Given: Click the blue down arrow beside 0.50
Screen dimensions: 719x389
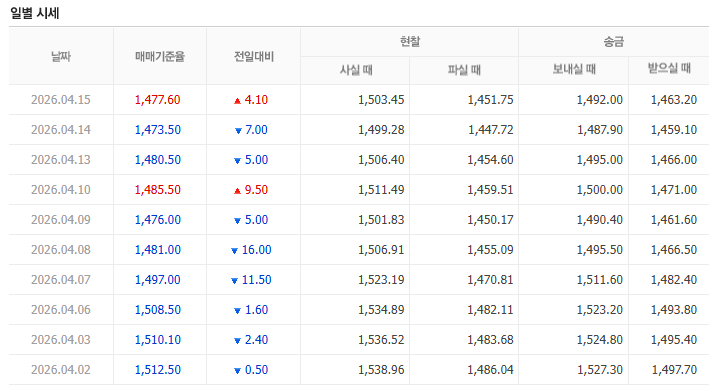Looking at the screenshot, I should coord(238,371).
